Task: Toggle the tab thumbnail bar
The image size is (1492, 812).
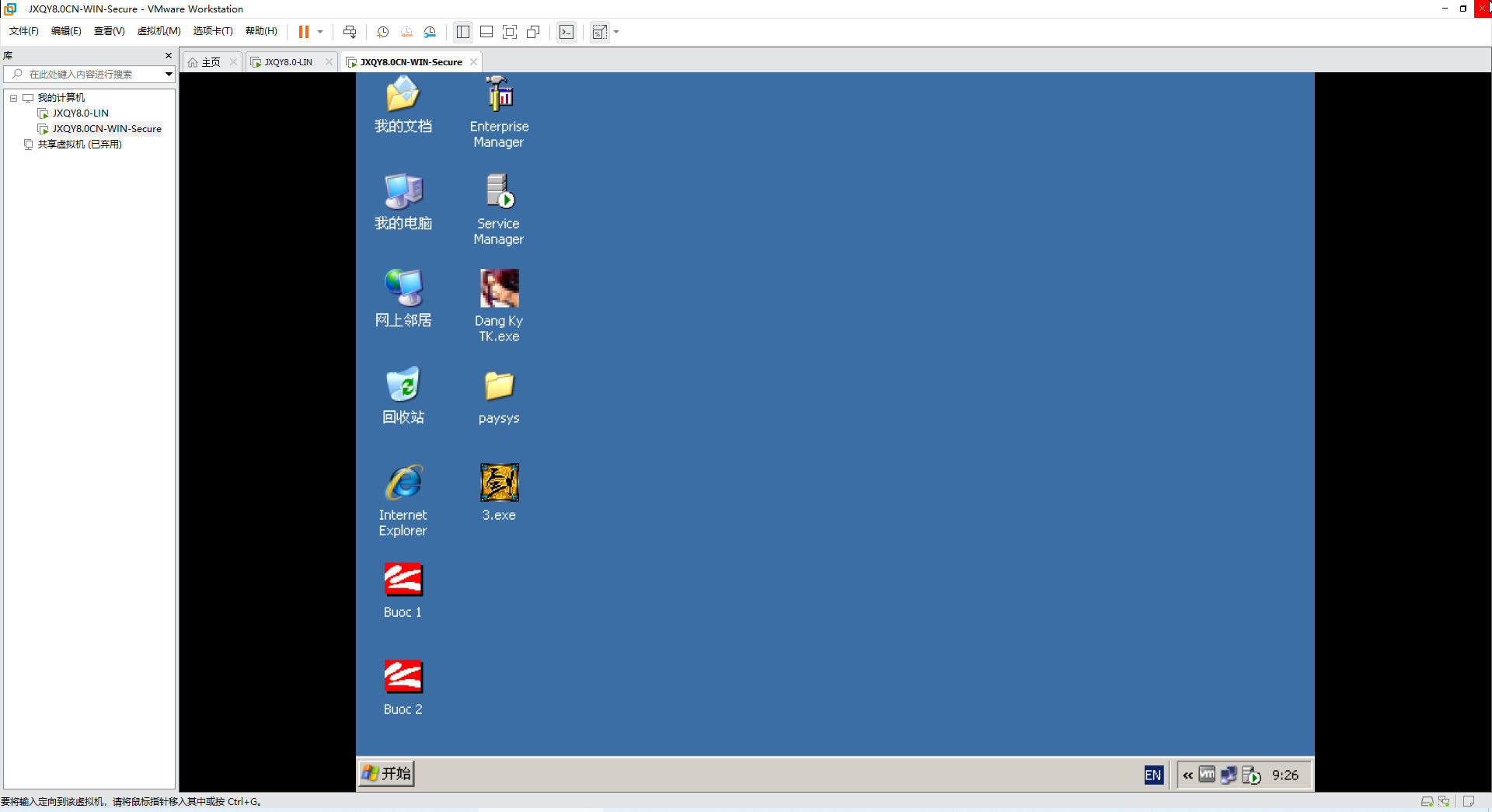Action: tap(486, 32)
